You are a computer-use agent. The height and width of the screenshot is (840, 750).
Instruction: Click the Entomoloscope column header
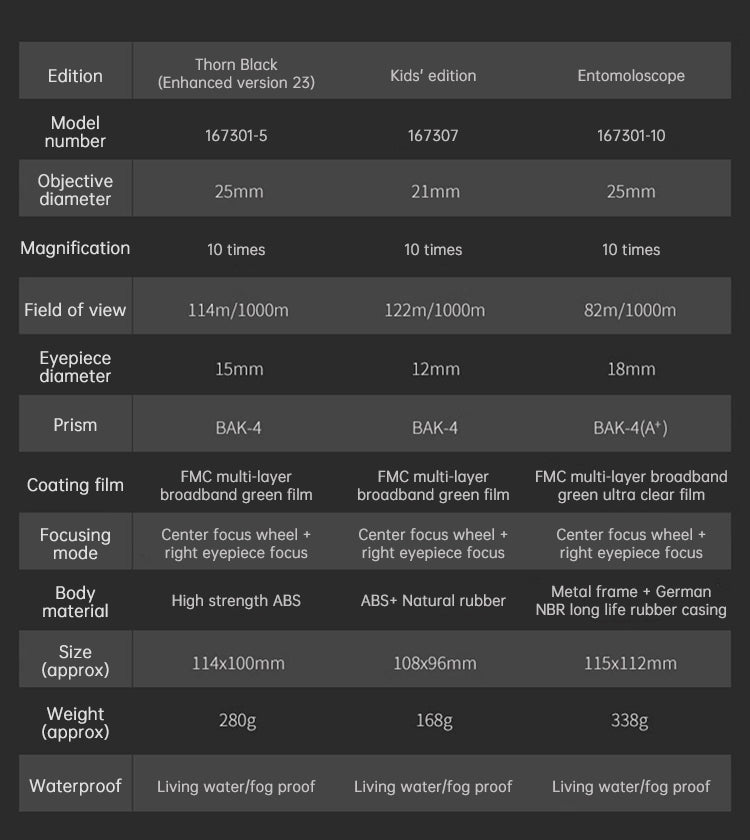click(x=631, y=76)
